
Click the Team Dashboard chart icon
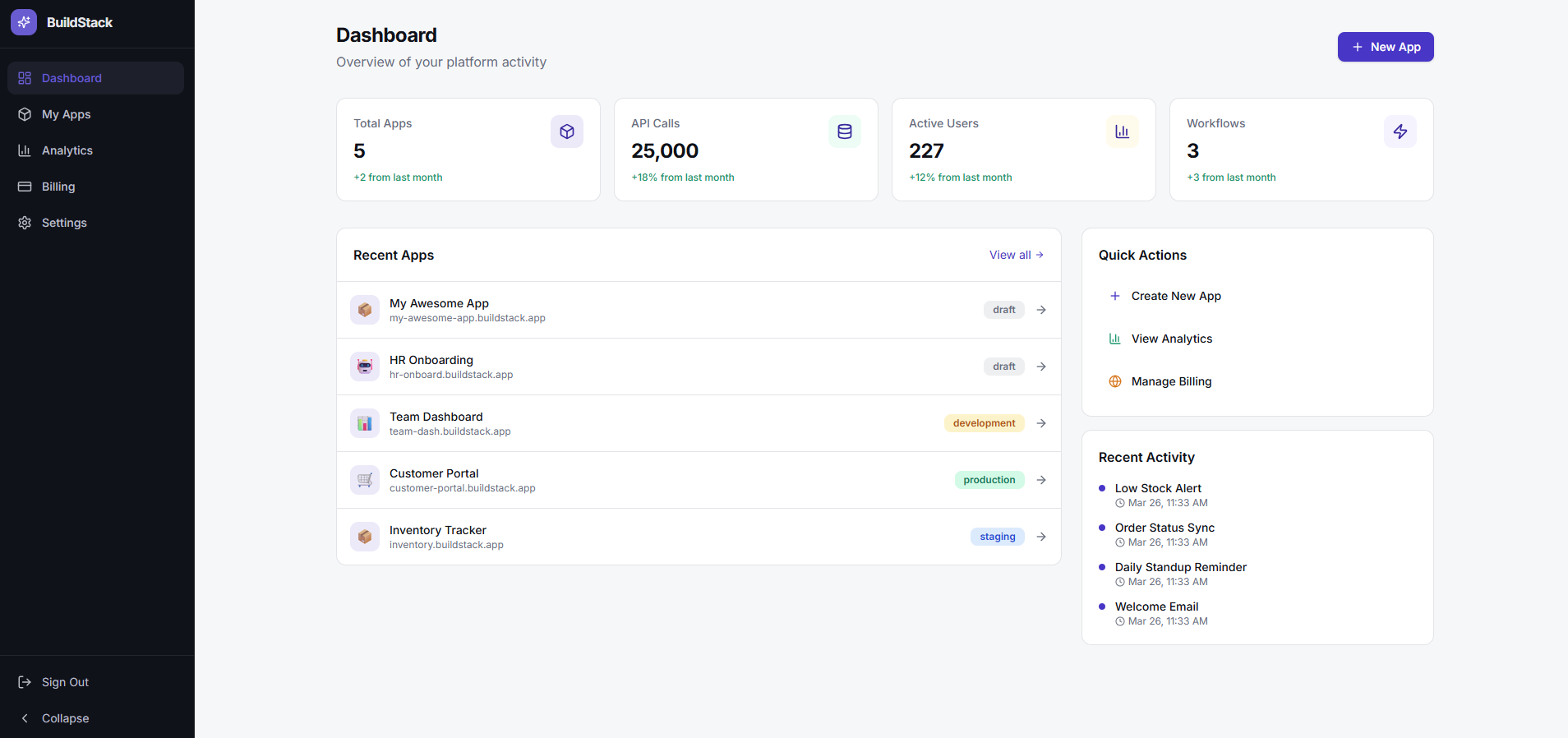pos(365,423)
